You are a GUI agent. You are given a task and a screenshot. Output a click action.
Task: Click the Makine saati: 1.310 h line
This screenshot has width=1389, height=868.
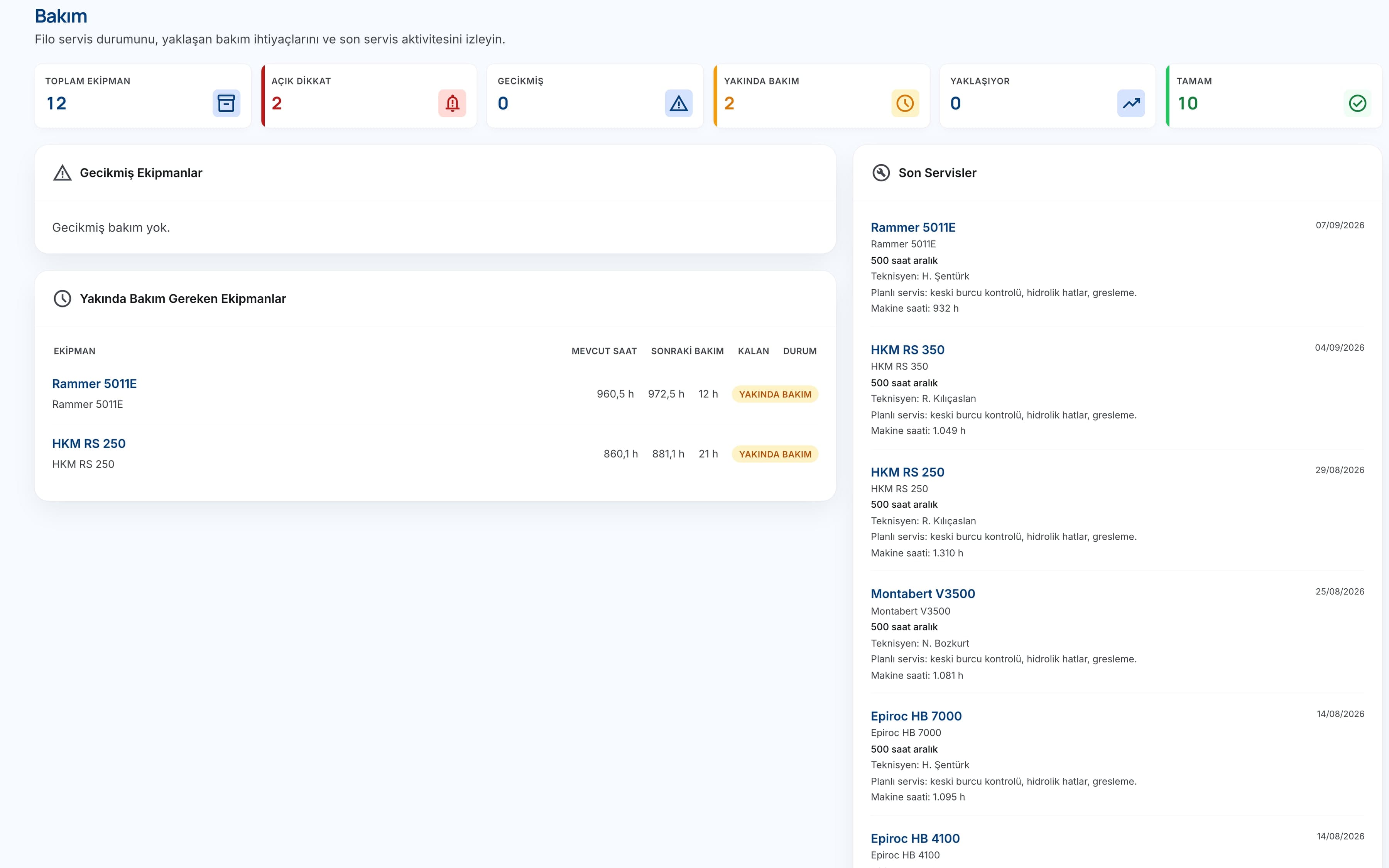(x=917, y=553)
